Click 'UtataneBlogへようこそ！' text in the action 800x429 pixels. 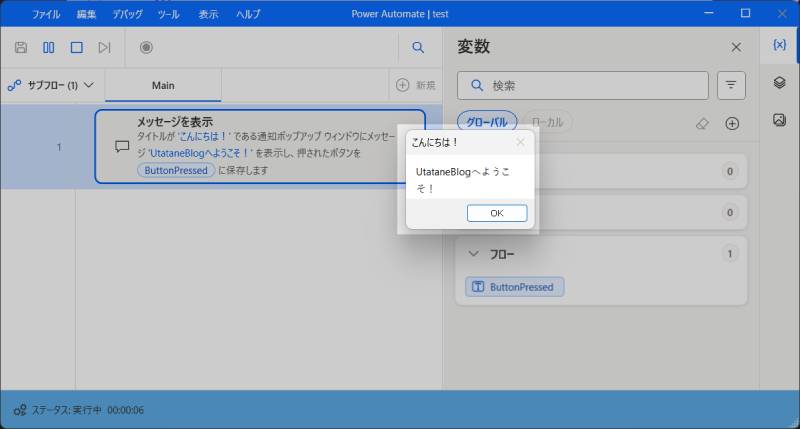(x=199, y=153)
